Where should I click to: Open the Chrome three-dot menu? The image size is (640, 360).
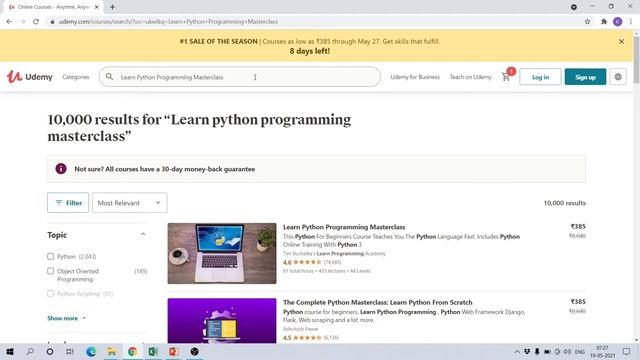(631, 22)
